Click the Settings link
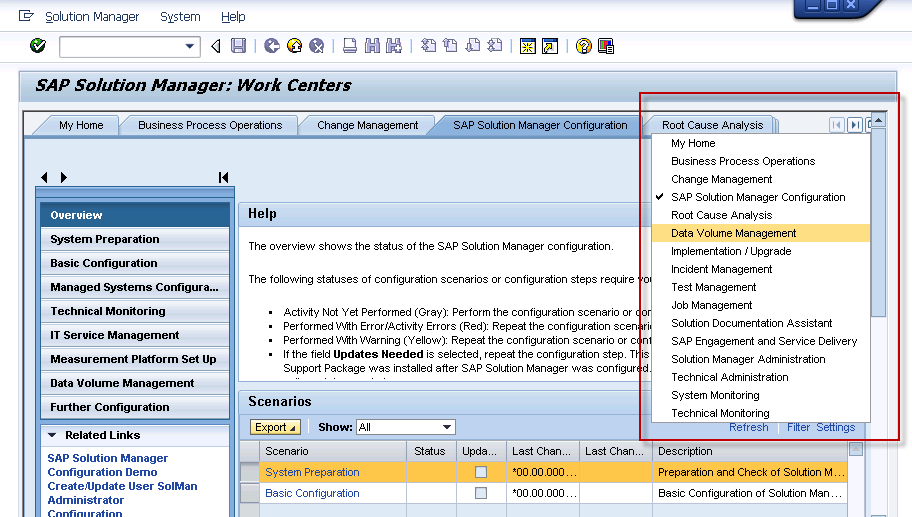The image size is (912, 517). tap(835, 427)
